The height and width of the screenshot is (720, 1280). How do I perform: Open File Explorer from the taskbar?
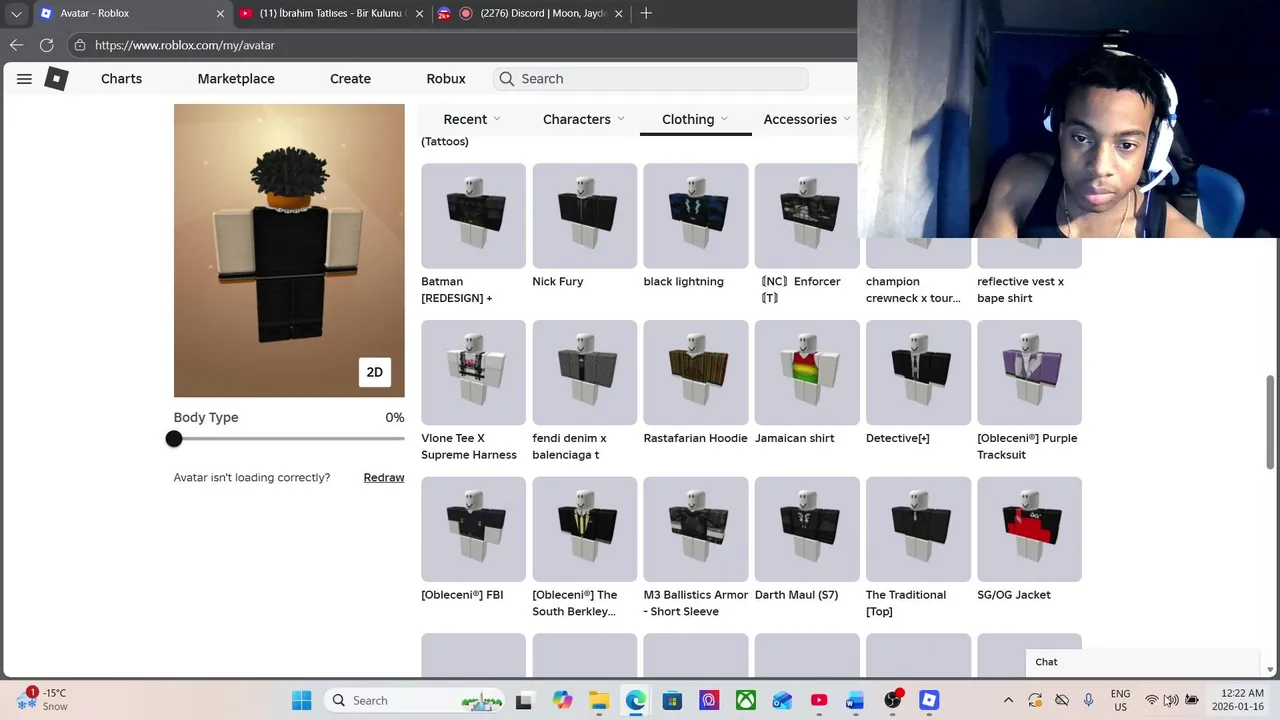click(599, 701)
